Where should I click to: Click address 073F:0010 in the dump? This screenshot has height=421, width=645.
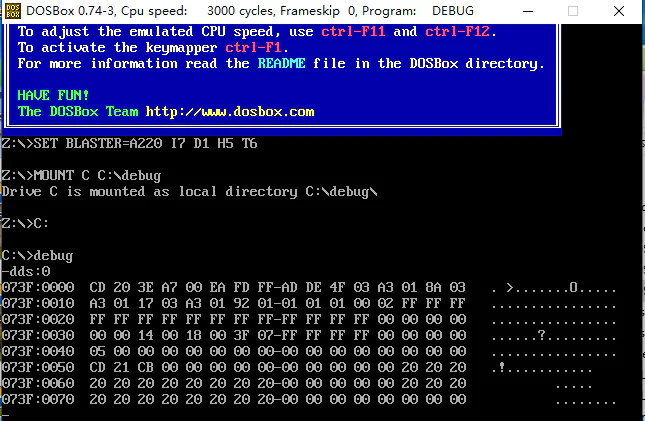[x=38, y=303]
